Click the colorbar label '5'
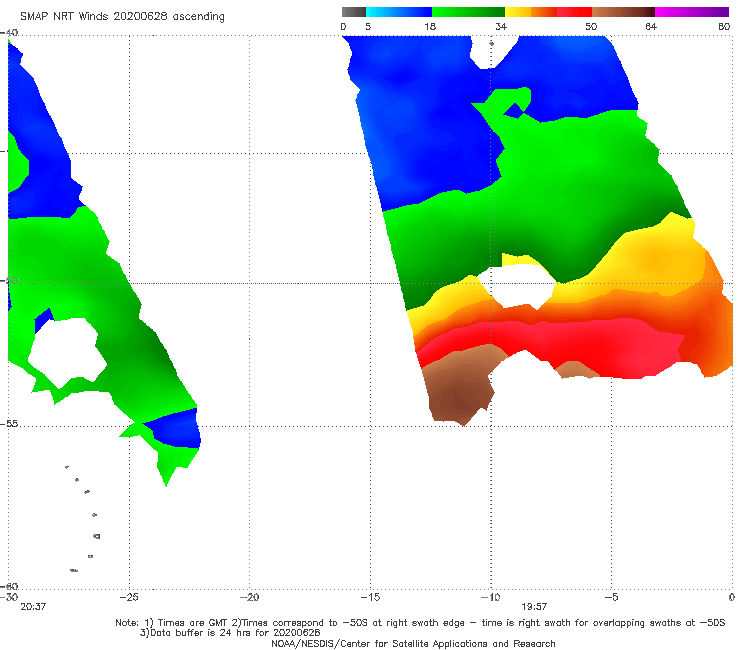 [x=368, y=27]
